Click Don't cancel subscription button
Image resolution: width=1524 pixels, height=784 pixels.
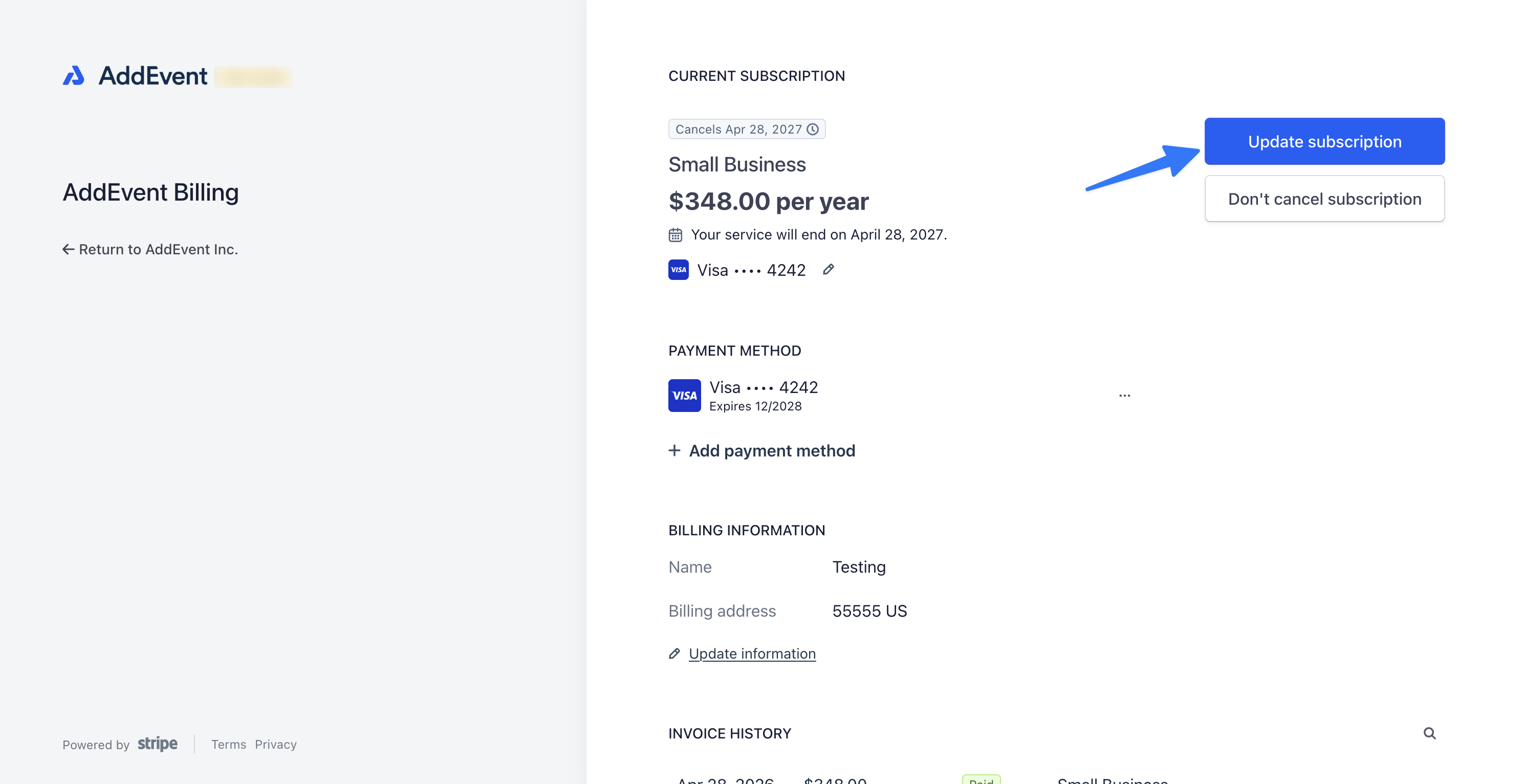click(1324, 199)
